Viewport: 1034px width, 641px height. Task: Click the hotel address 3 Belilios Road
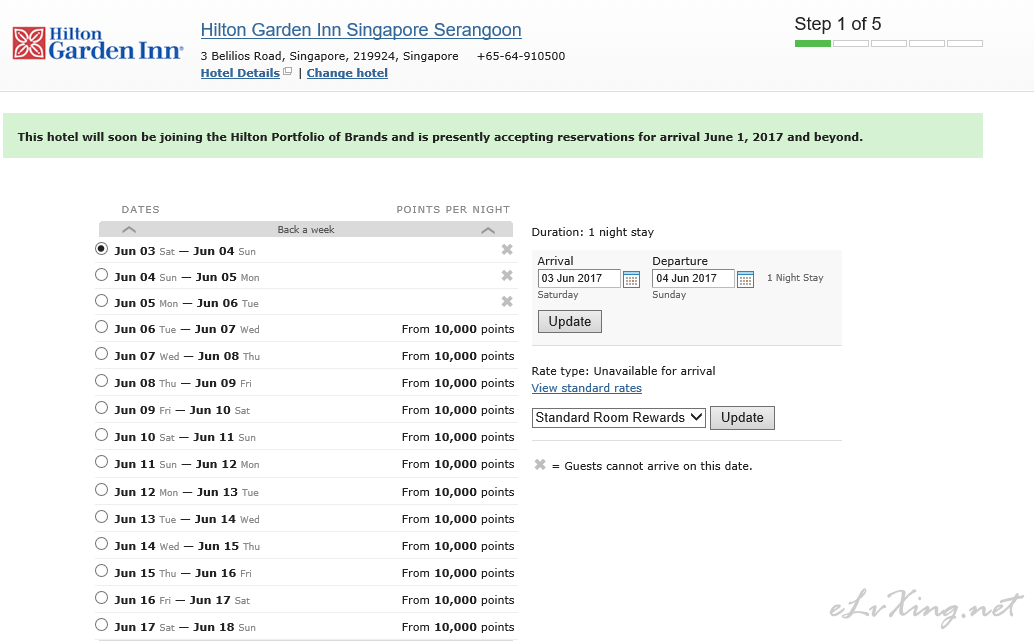(329, 56)
